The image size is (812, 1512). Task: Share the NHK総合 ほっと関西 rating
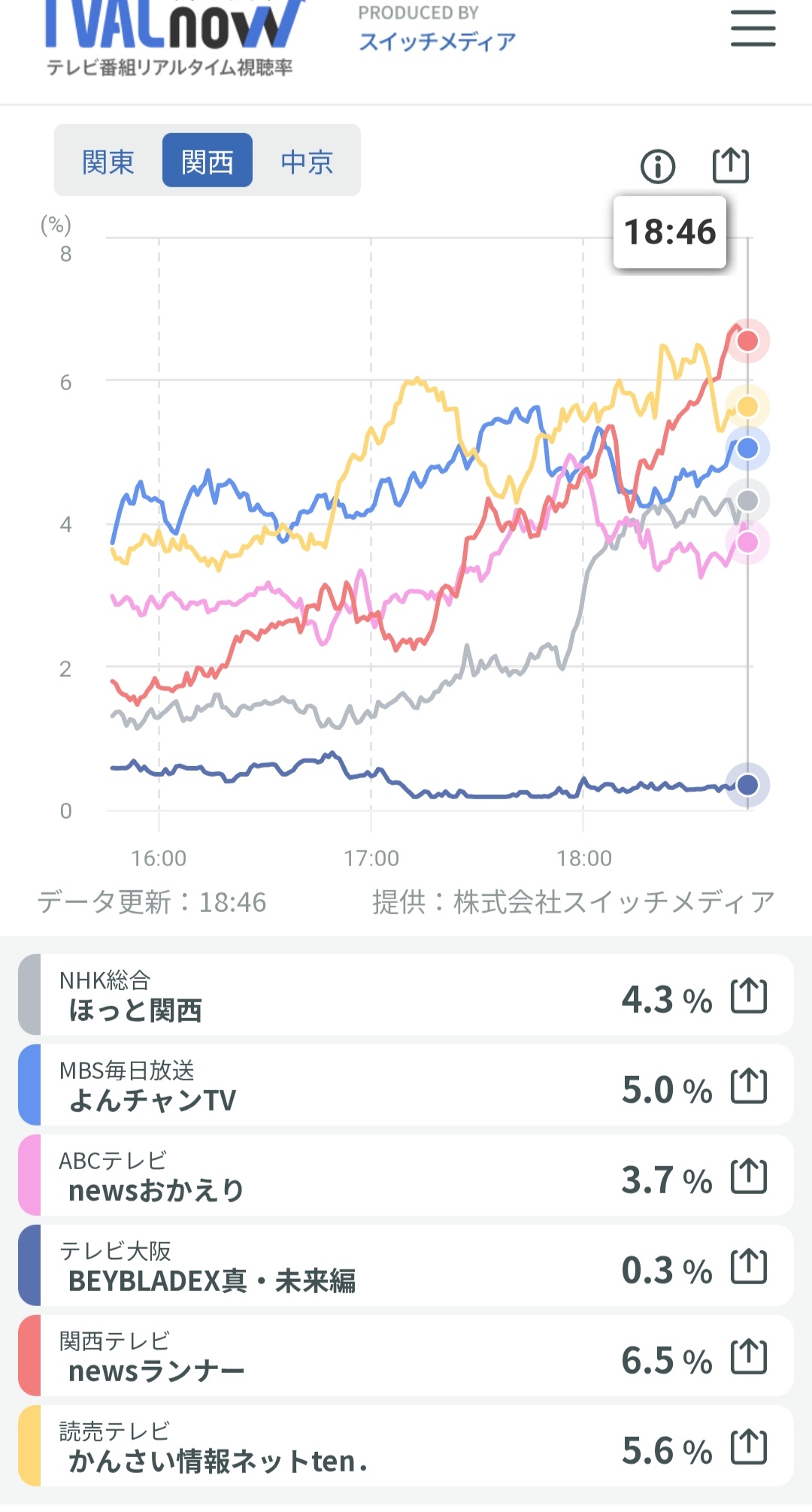tap(749, 995)
